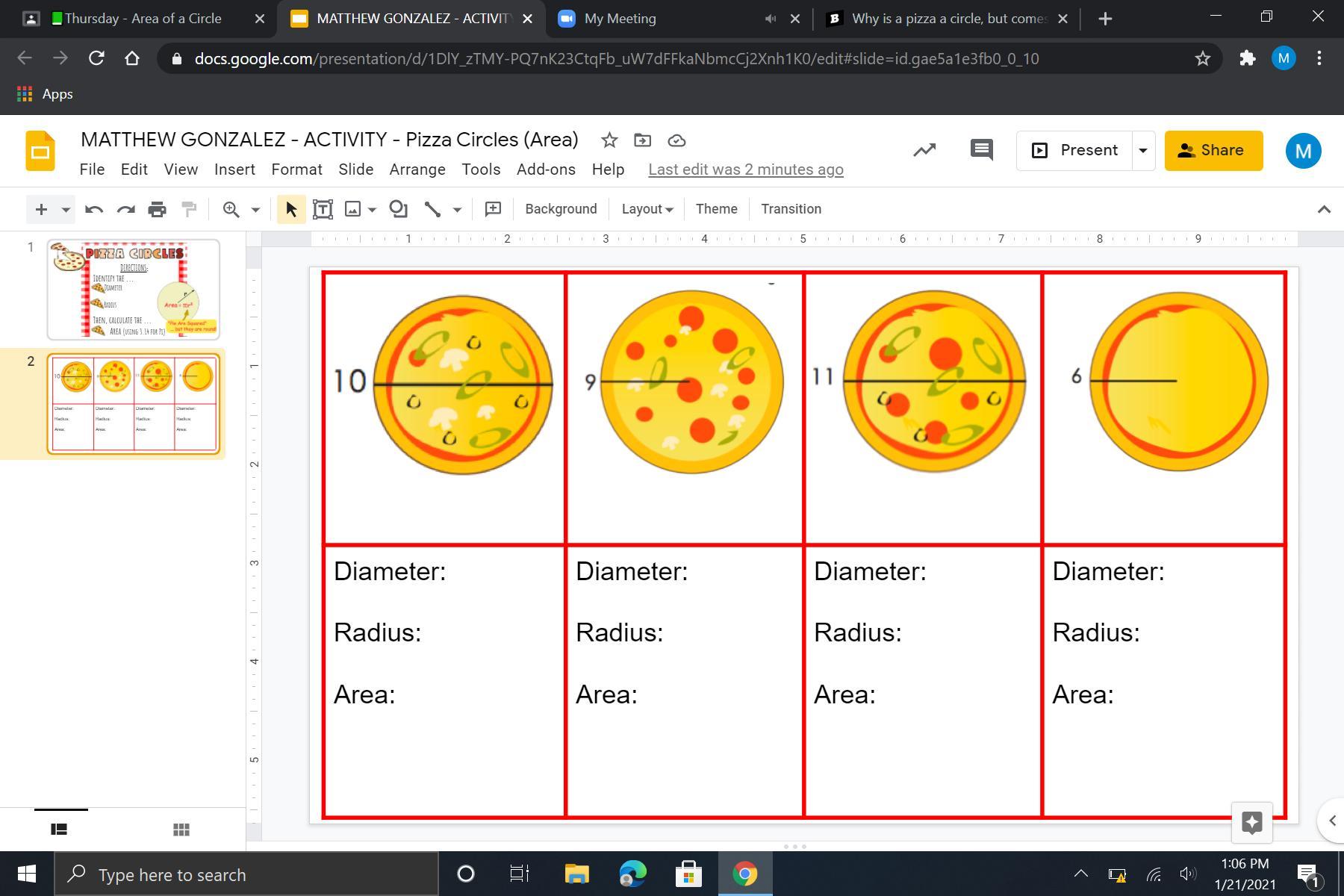Select the Text box tool
The width and height of the screenshot is (1344, 896).
coord(323,210)
